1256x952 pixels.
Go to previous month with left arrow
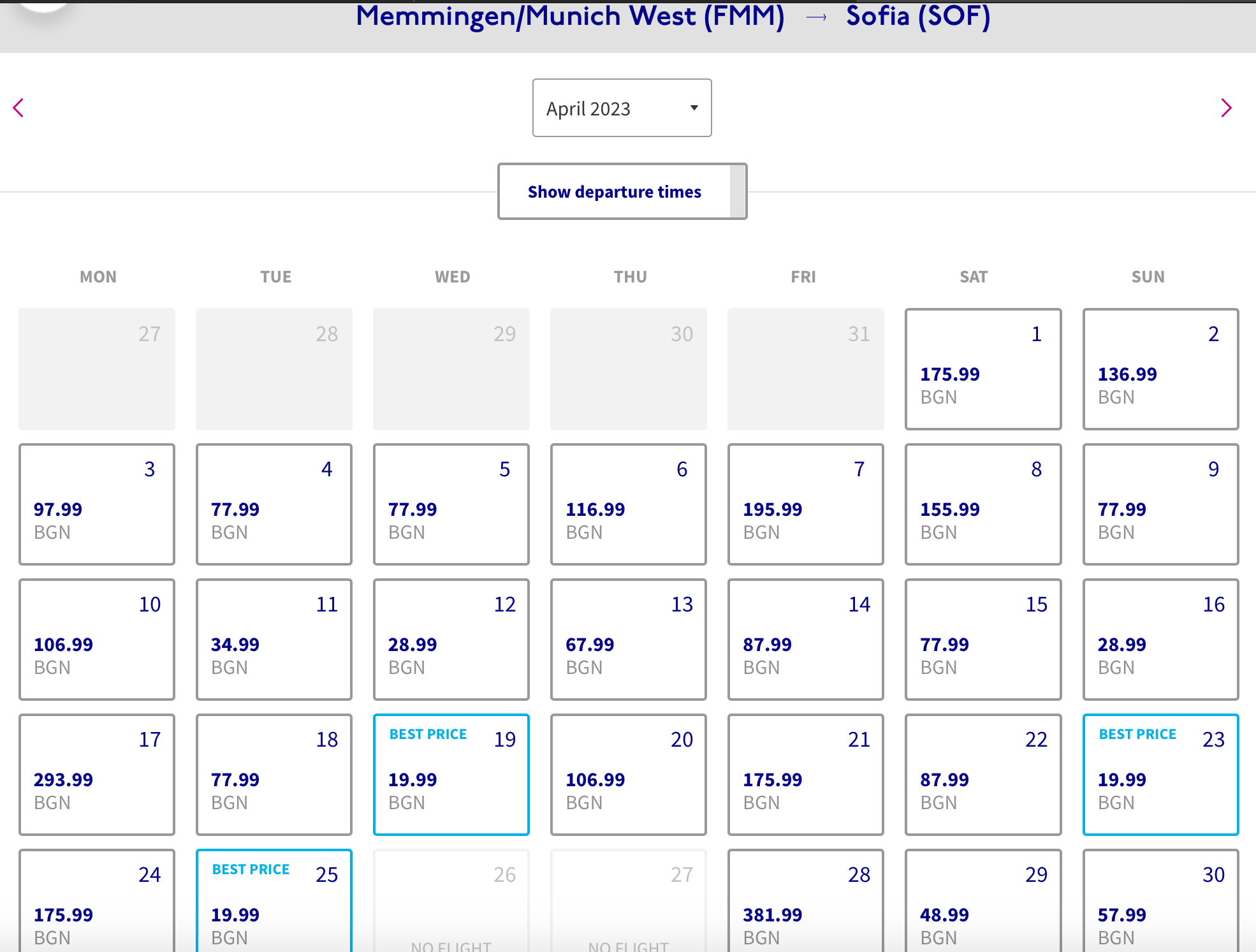[x=18, y=108]
